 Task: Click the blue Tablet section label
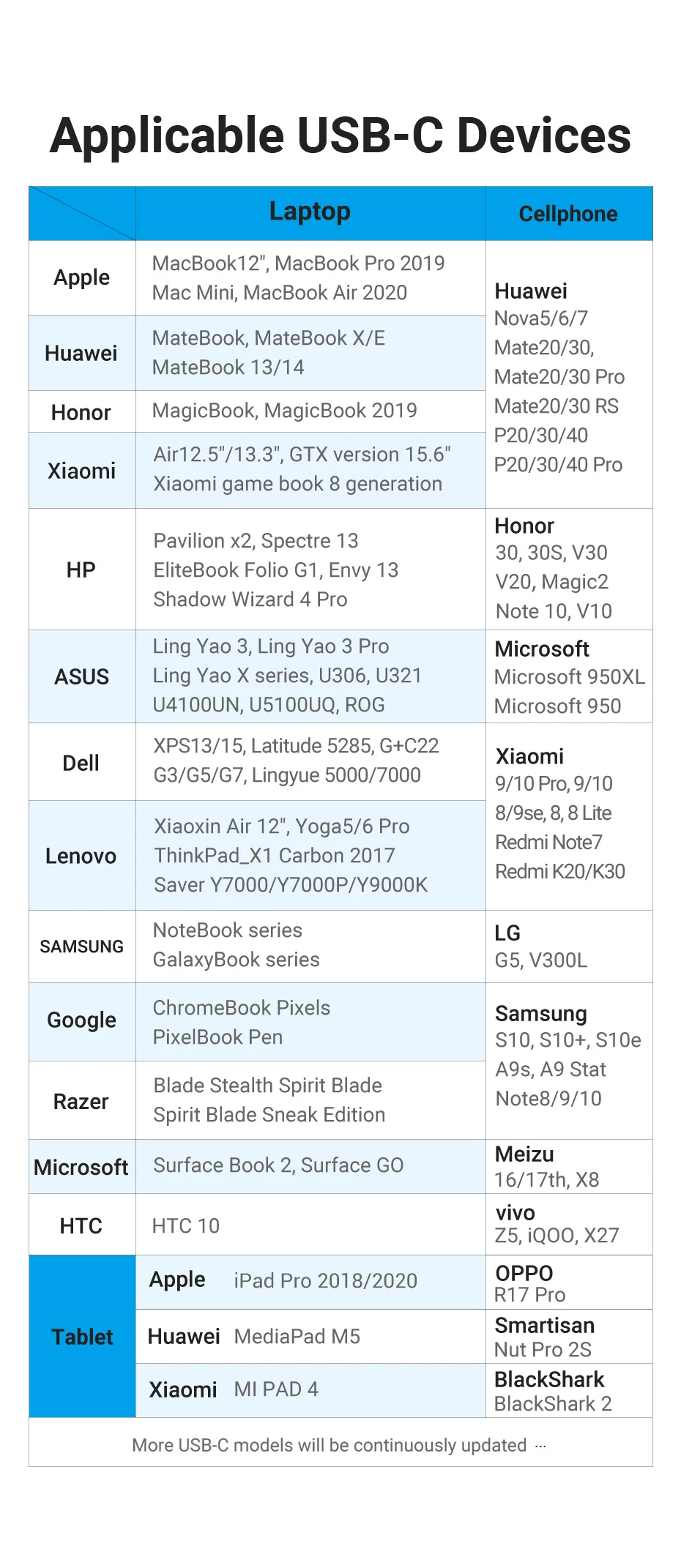click(x=83, y=1337)
